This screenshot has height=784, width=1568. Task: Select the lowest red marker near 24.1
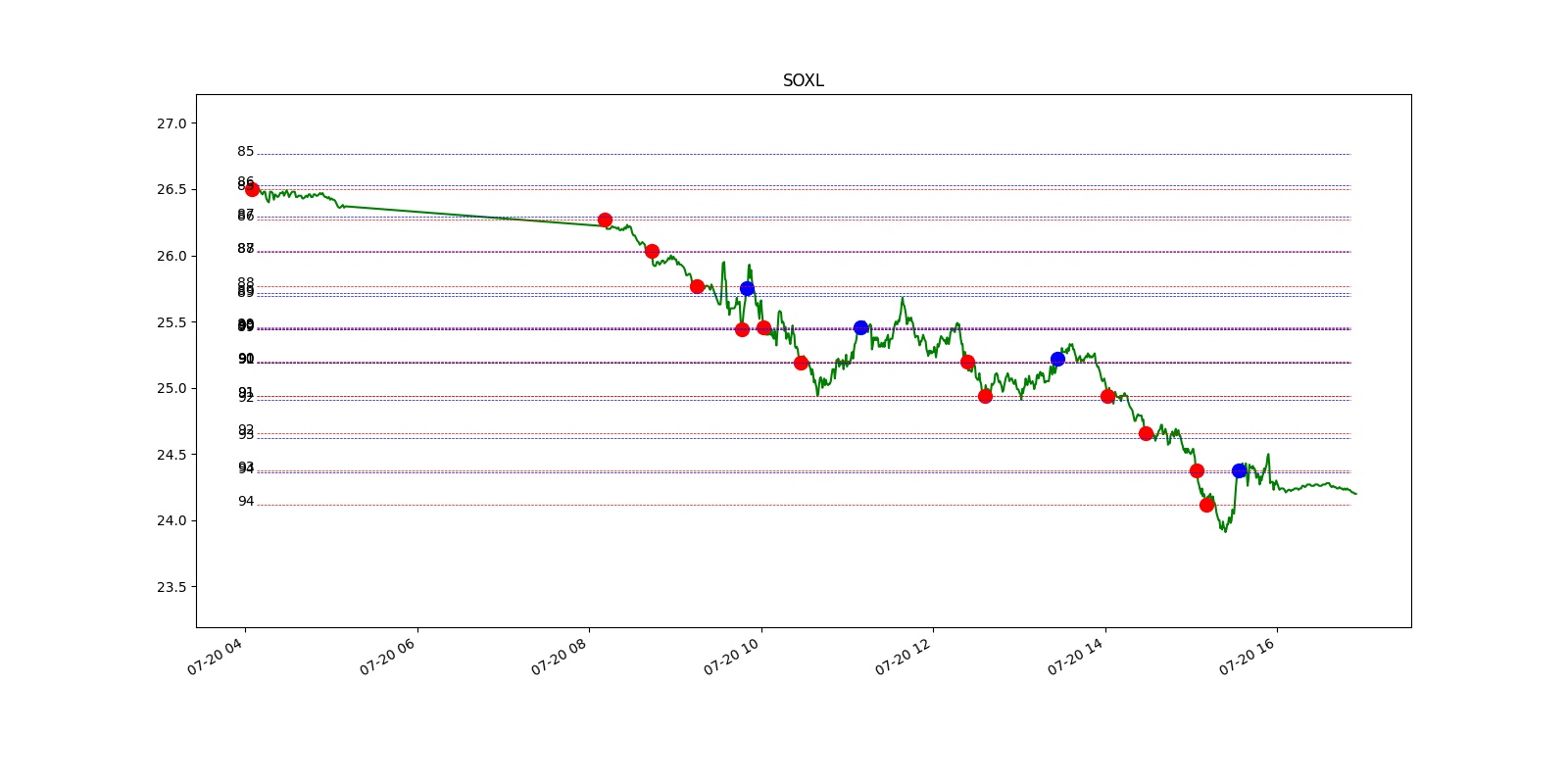(x=1206, y=505)
